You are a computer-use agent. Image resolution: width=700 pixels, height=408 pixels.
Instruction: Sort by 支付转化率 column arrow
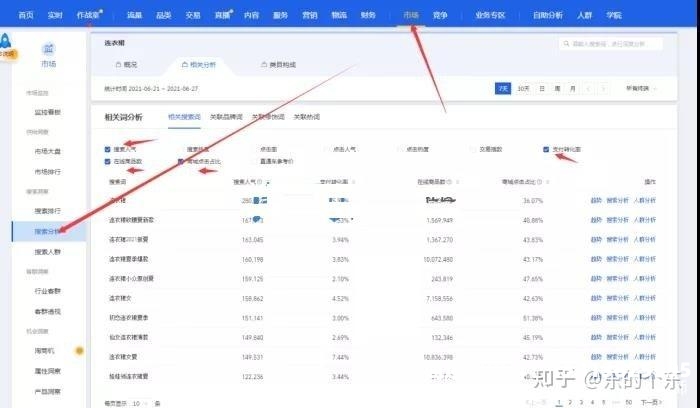pyautogui.click(x=353, y=182)
